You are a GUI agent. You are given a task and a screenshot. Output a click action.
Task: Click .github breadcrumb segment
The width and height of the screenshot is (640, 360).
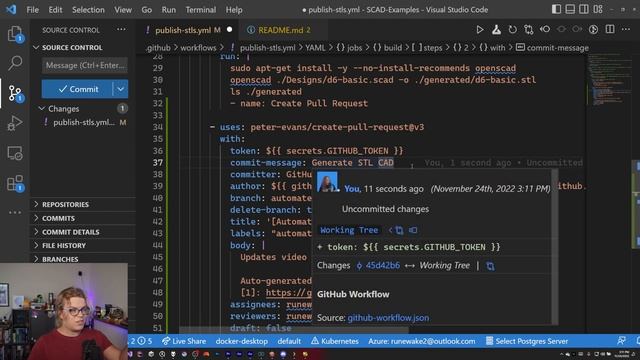(158, 48)
